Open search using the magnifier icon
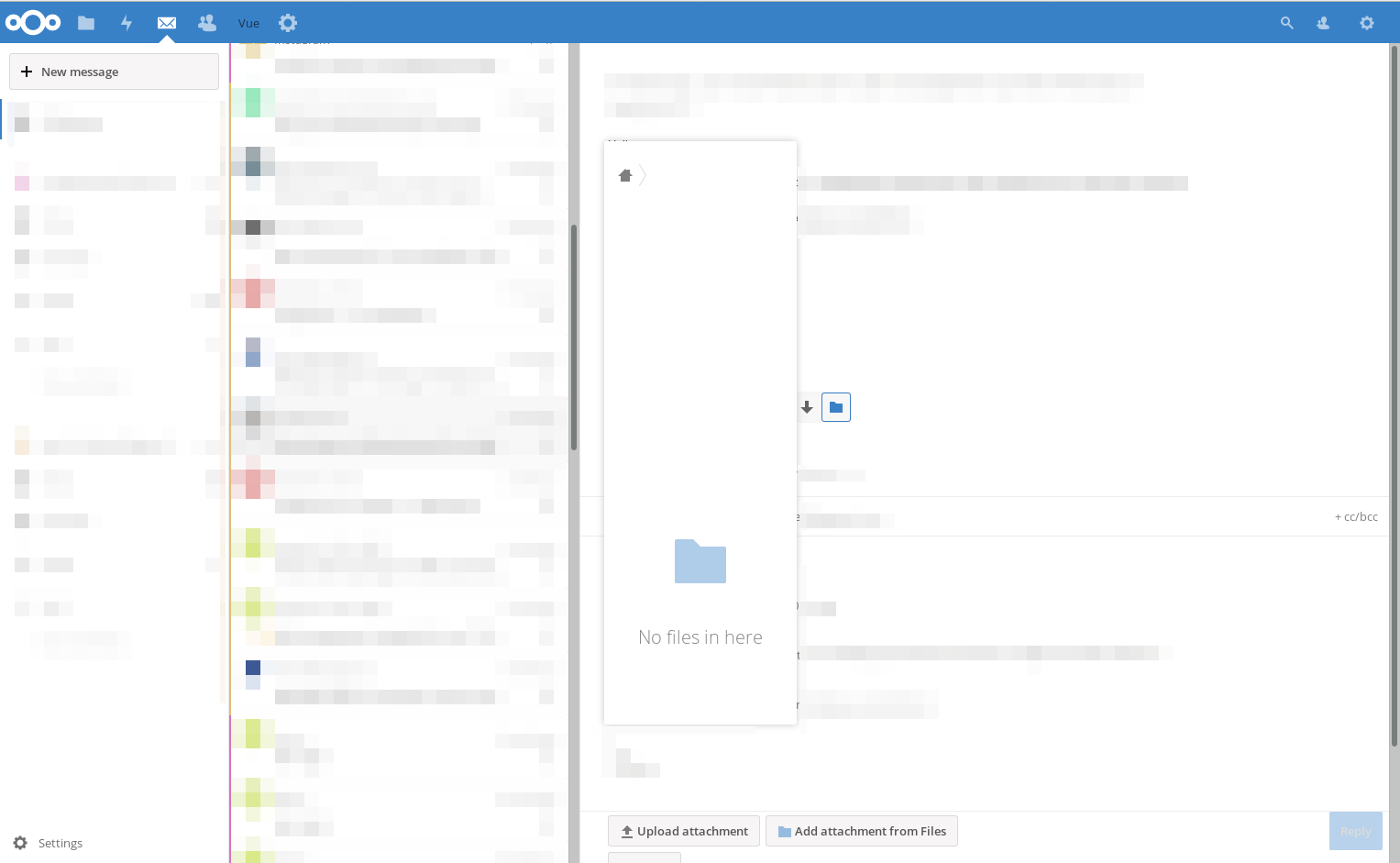1400x863 pixels. [1286, 22]
